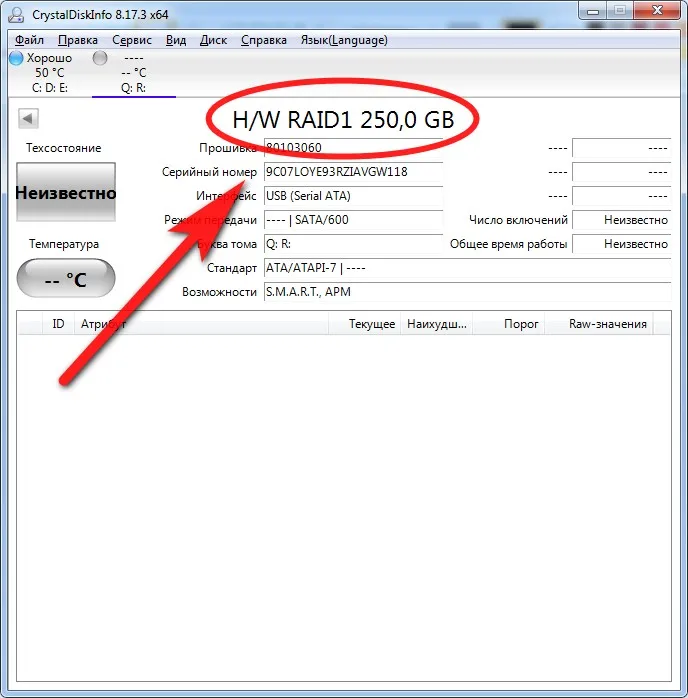Click the ID column header
This screenshot has height=698, width=688.
click(x=58, y=324)
